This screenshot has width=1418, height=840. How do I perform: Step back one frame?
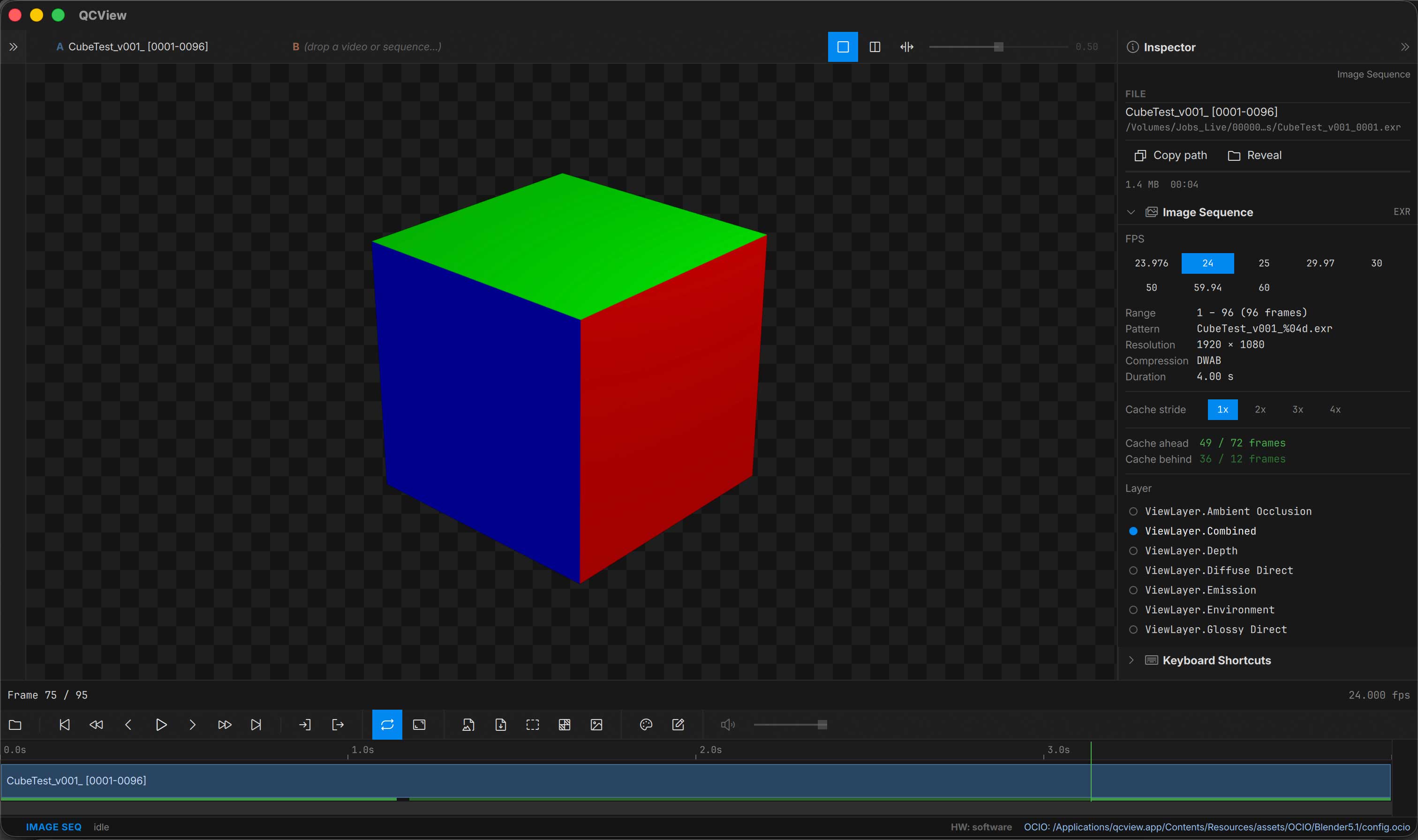click(x=128, y=725)
